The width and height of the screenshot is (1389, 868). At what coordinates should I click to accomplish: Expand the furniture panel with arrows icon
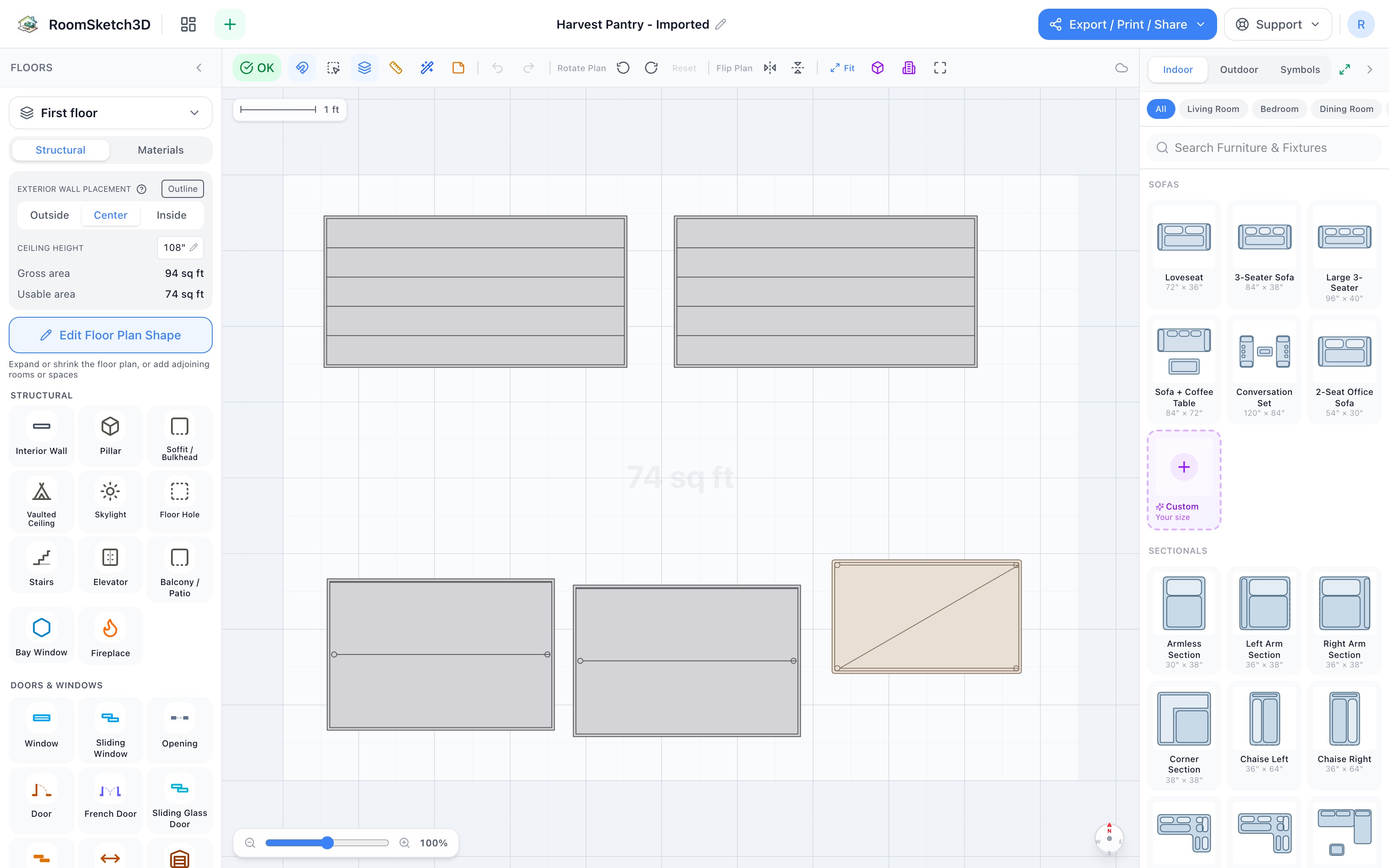click(1345, 69)
